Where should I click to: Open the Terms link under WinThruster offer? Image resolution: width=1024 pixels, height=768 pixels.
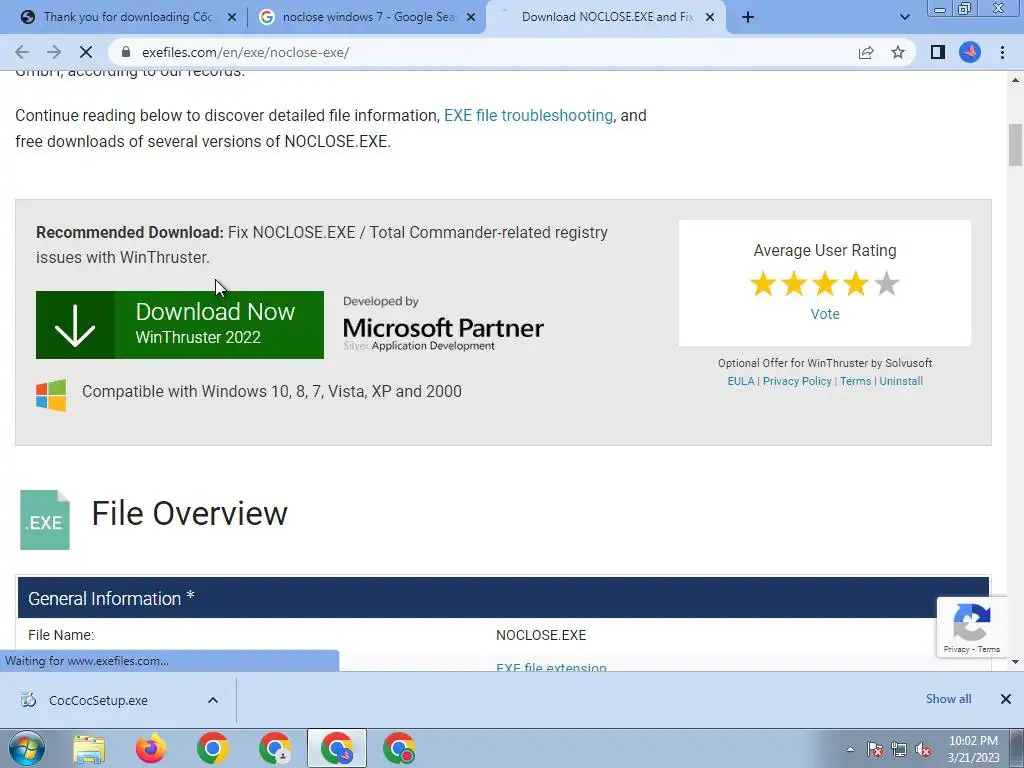coord(856,381)
